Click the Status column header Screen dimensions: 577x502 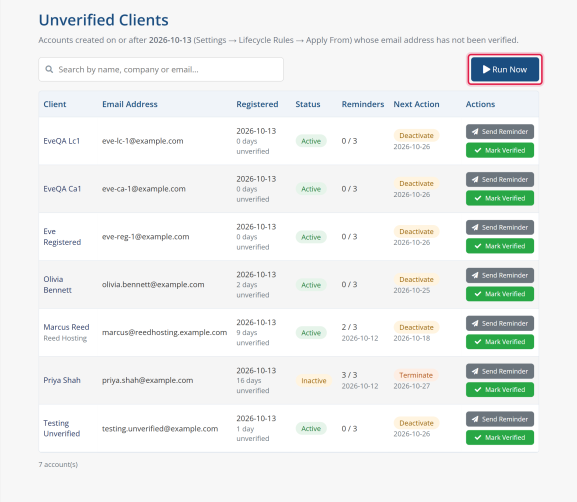click(308, 104)
